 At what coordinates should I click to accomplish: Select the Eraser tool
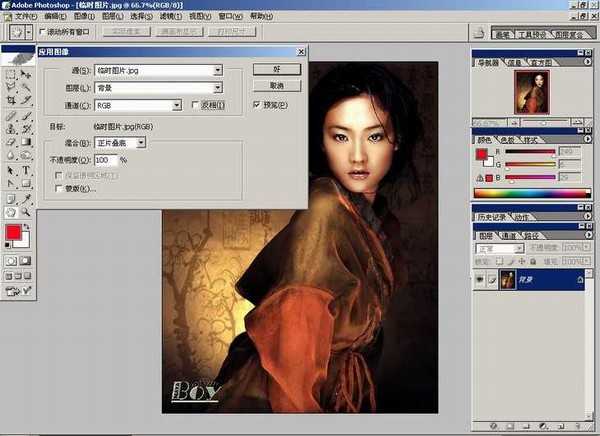pos(11,142)
